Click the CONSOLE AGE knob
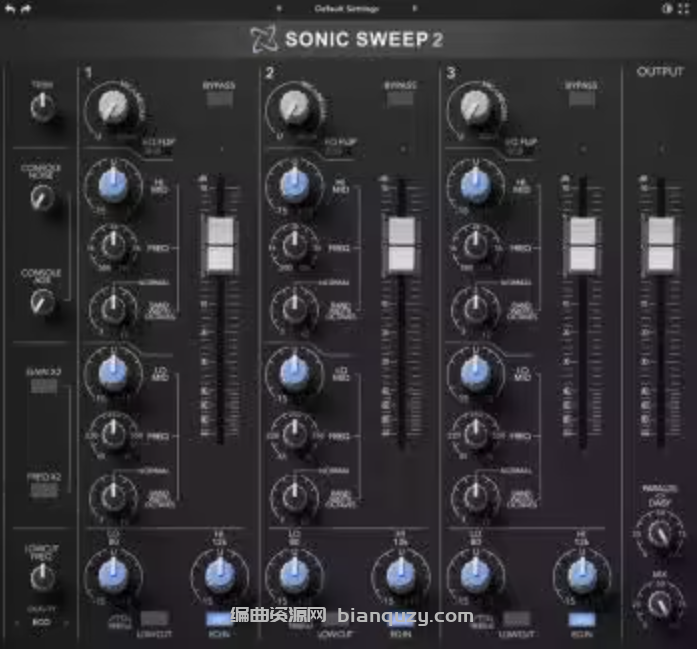The width and height of the screenshot is (698, 652). [42, 302]
